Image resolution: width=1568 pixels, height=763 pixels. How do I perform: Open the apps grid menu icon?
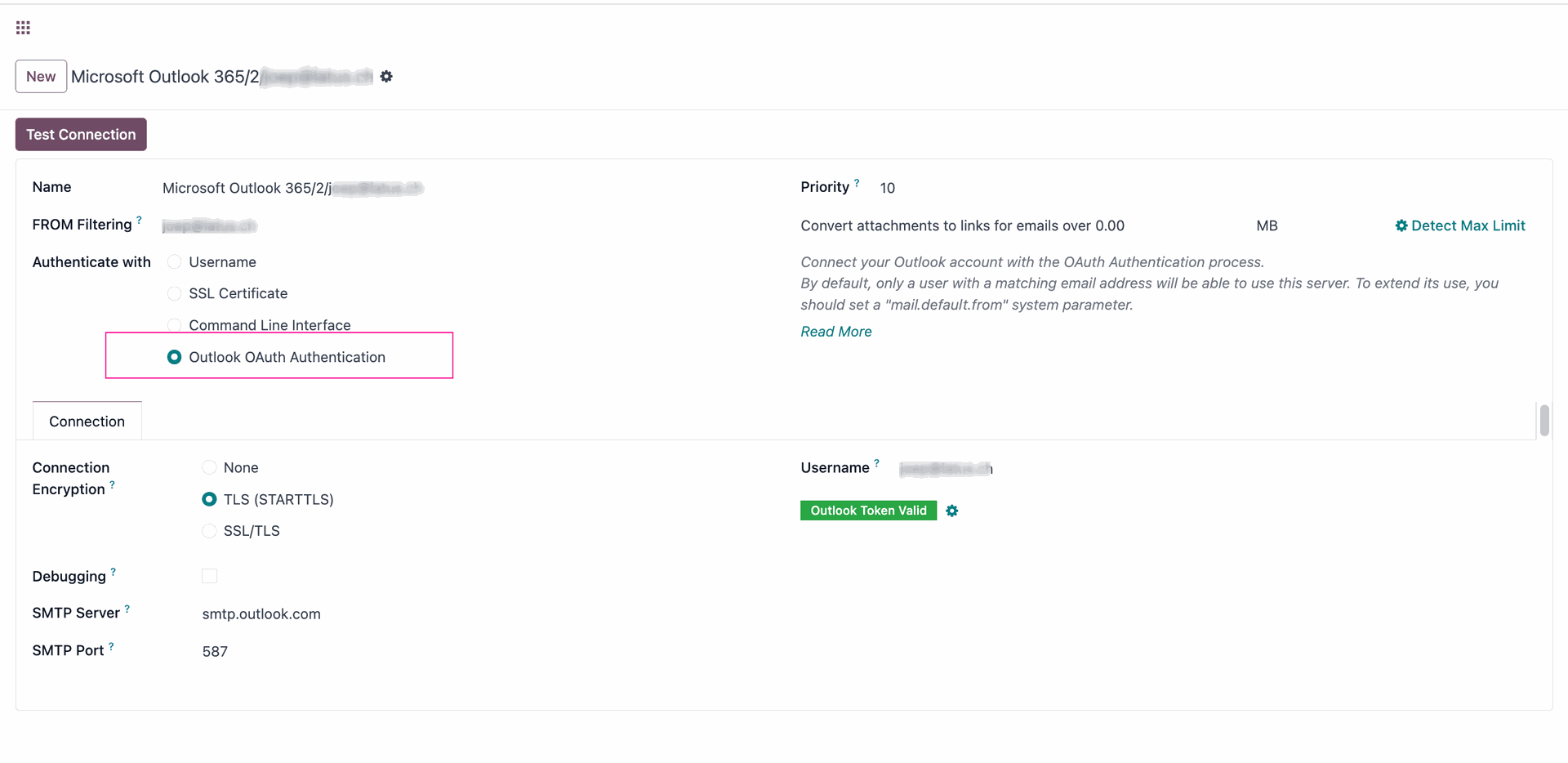click(23, 28)
